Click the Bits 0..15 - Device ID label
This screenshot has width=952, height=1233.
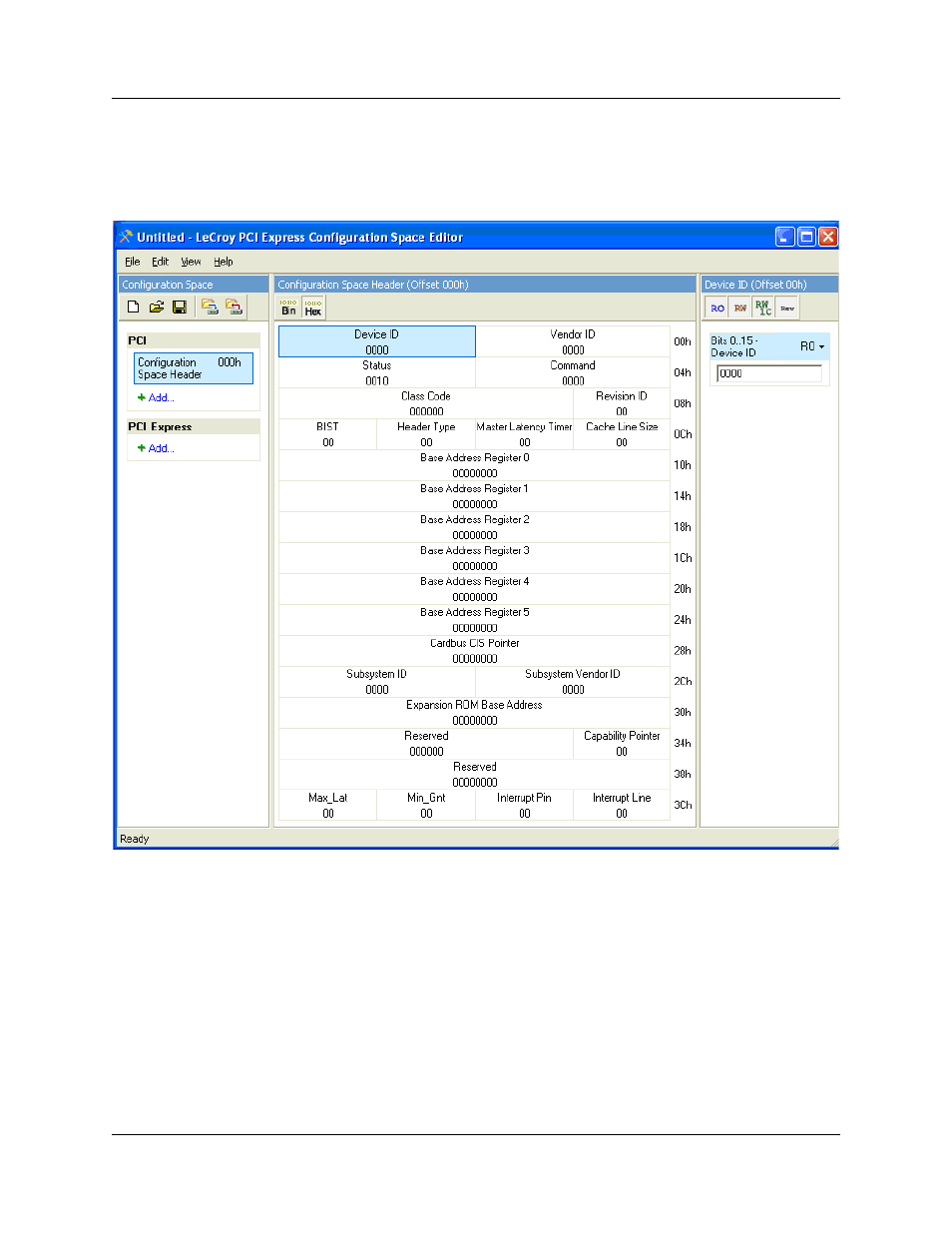[x=734, y=346]
